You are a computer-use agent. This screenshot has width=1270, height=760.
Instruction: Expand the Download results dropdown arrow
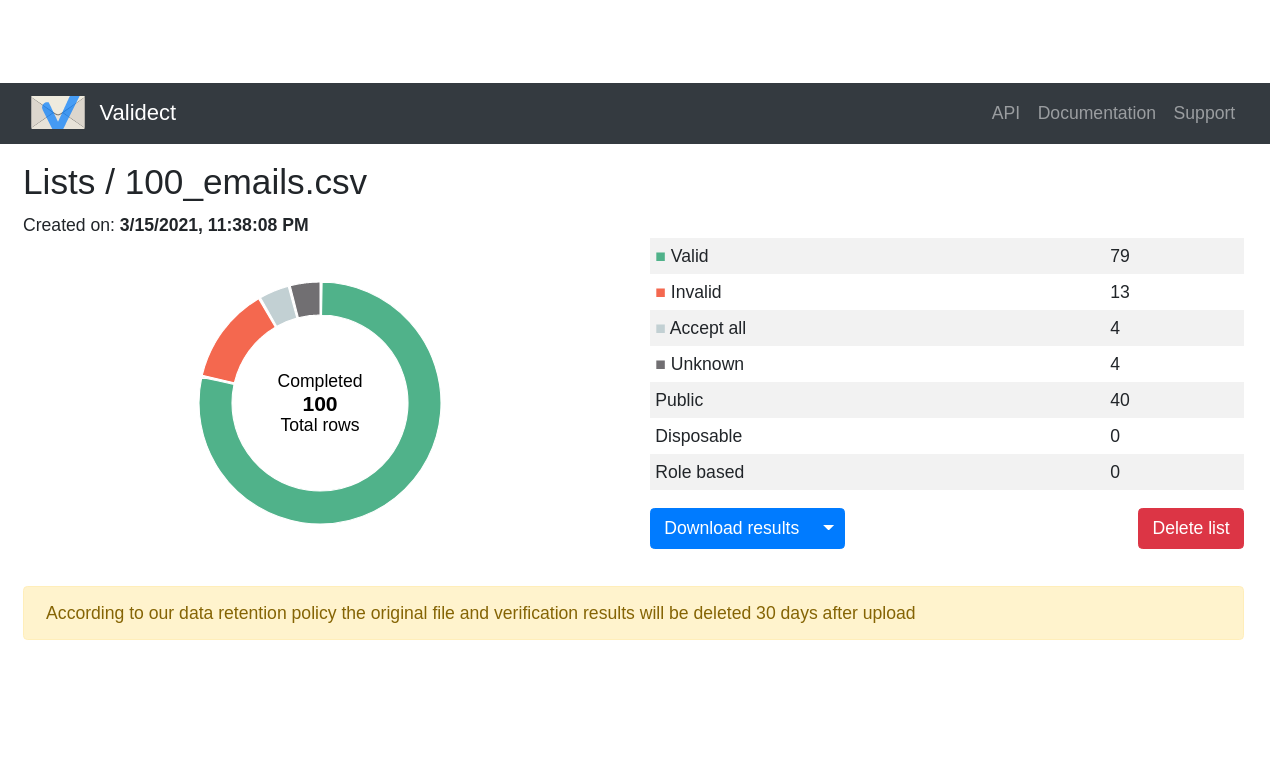click(828, 528)
